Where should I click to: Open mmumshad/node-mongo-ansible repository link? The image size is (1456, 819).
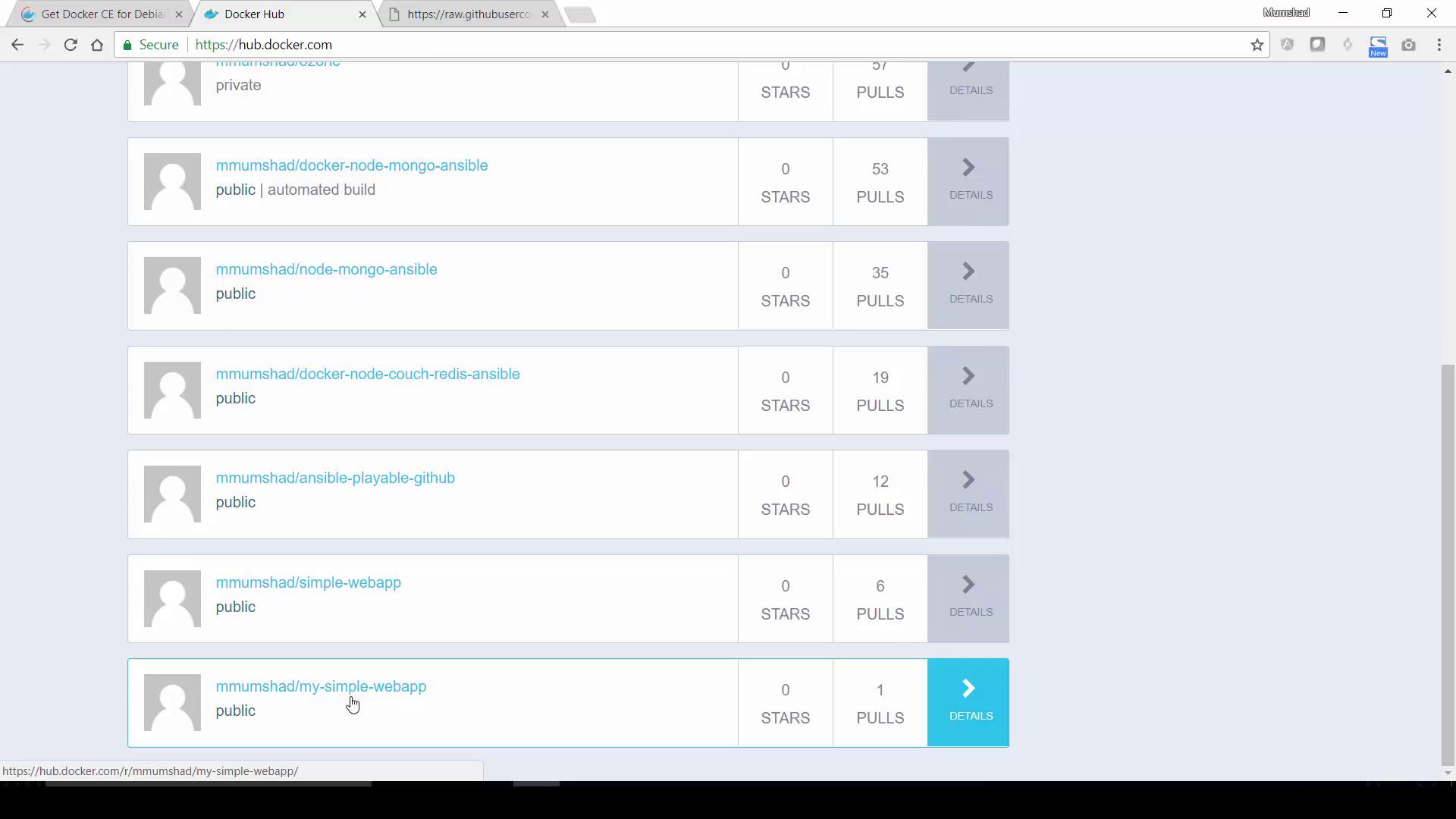coord(326,269)
